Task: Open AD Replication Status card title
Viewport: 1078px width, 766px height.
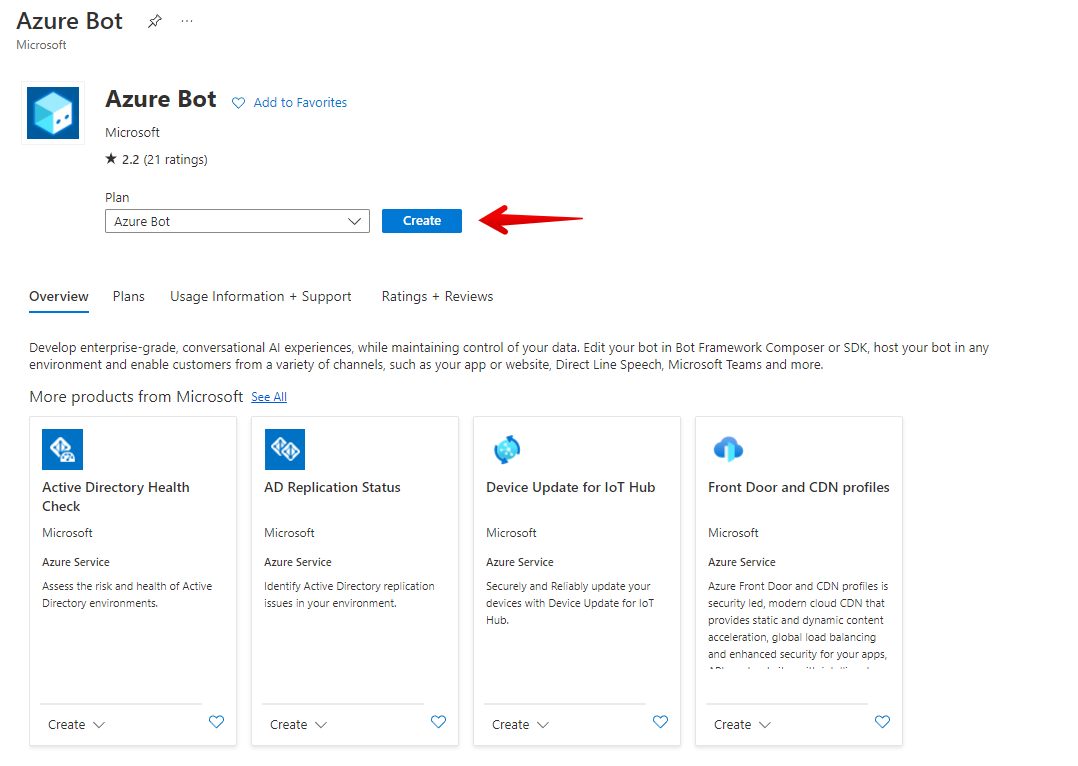Action: 332,488
